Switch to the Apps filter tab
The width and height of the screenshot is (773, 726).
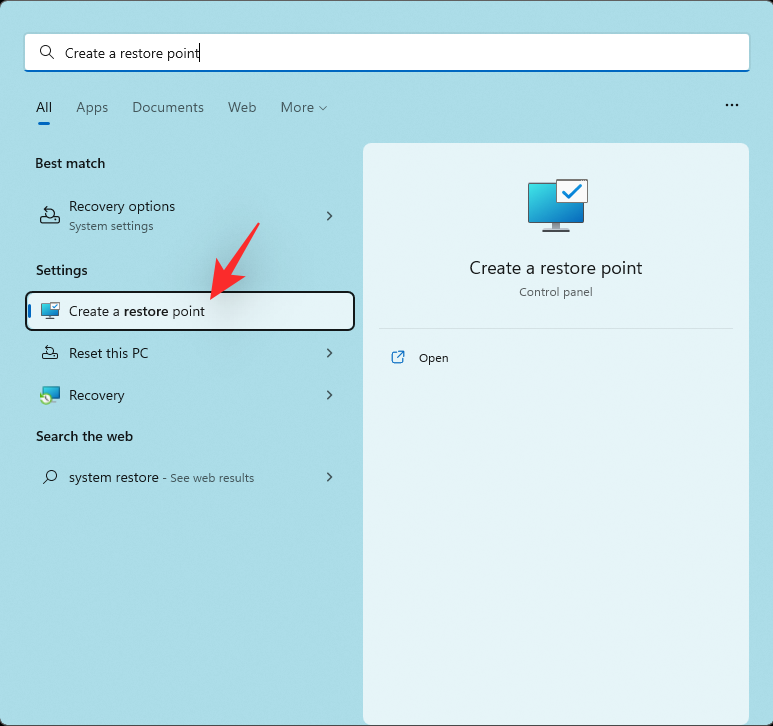pyautogui.click(x=92, y=107)
